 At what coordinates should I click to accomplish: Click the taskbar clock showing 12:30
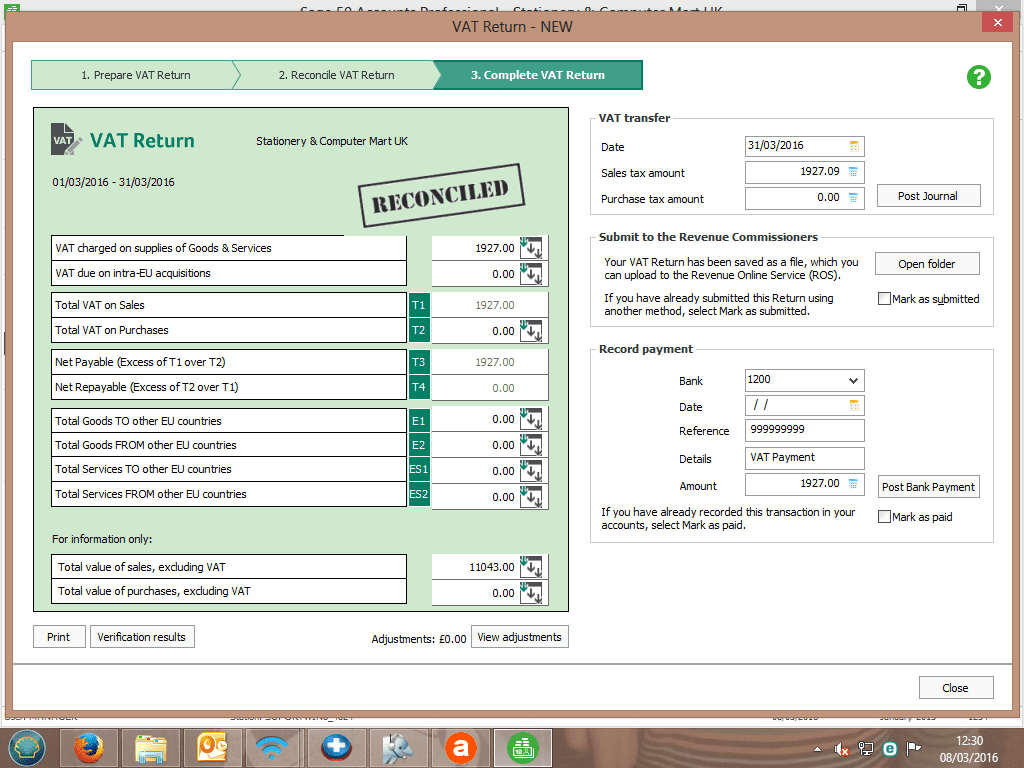tap(968, 749)
